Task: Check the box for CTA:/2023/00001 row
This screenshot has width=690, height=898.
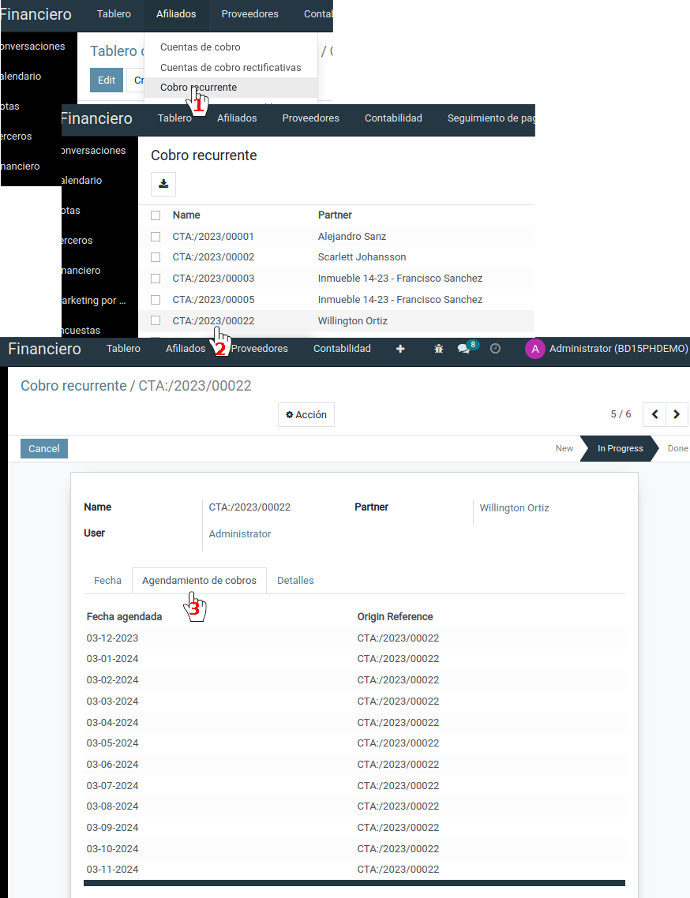Action: point(155,237)
